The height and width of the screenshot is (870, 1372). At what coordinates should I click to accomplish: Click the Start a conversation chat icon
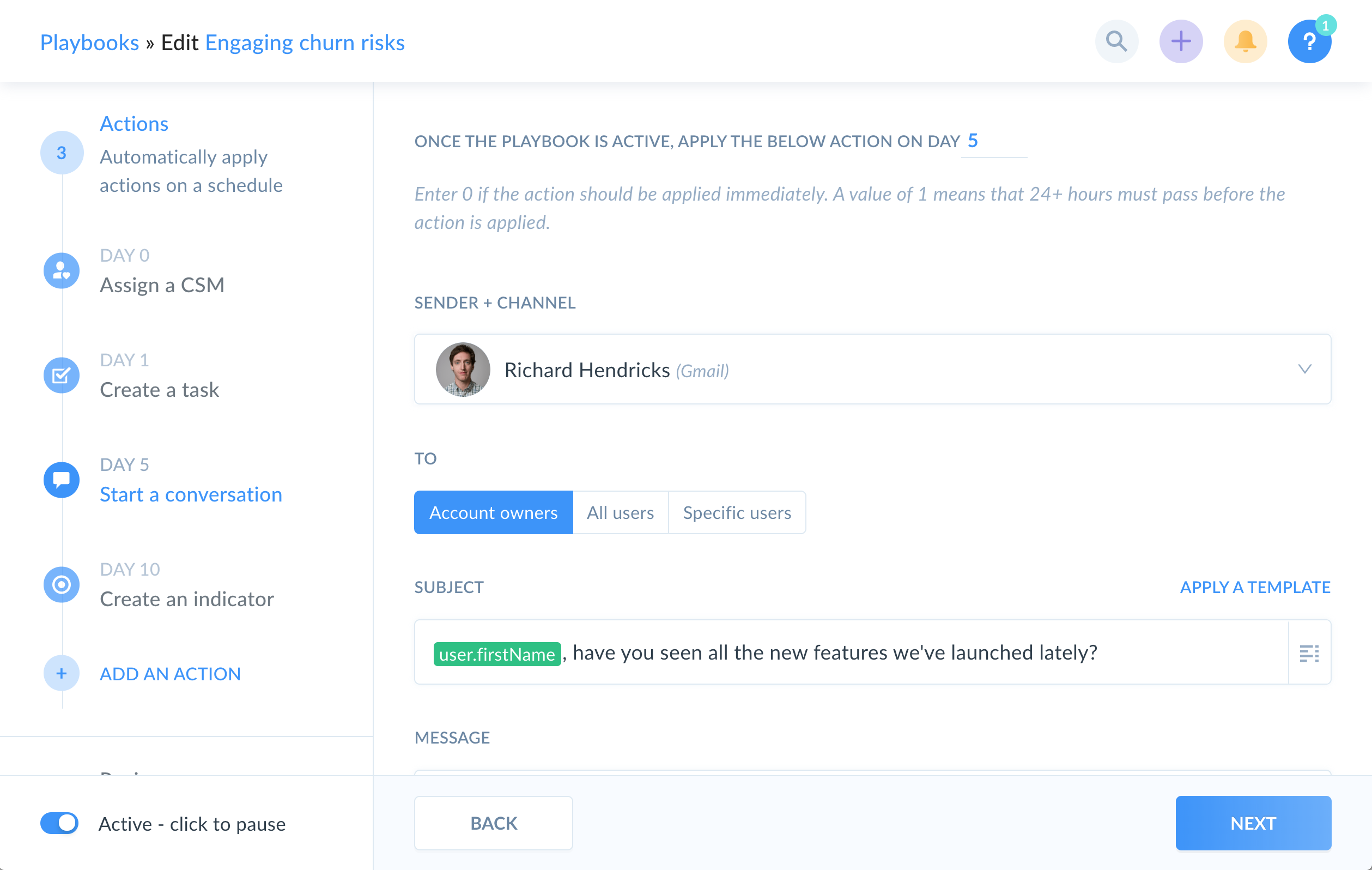62,480
